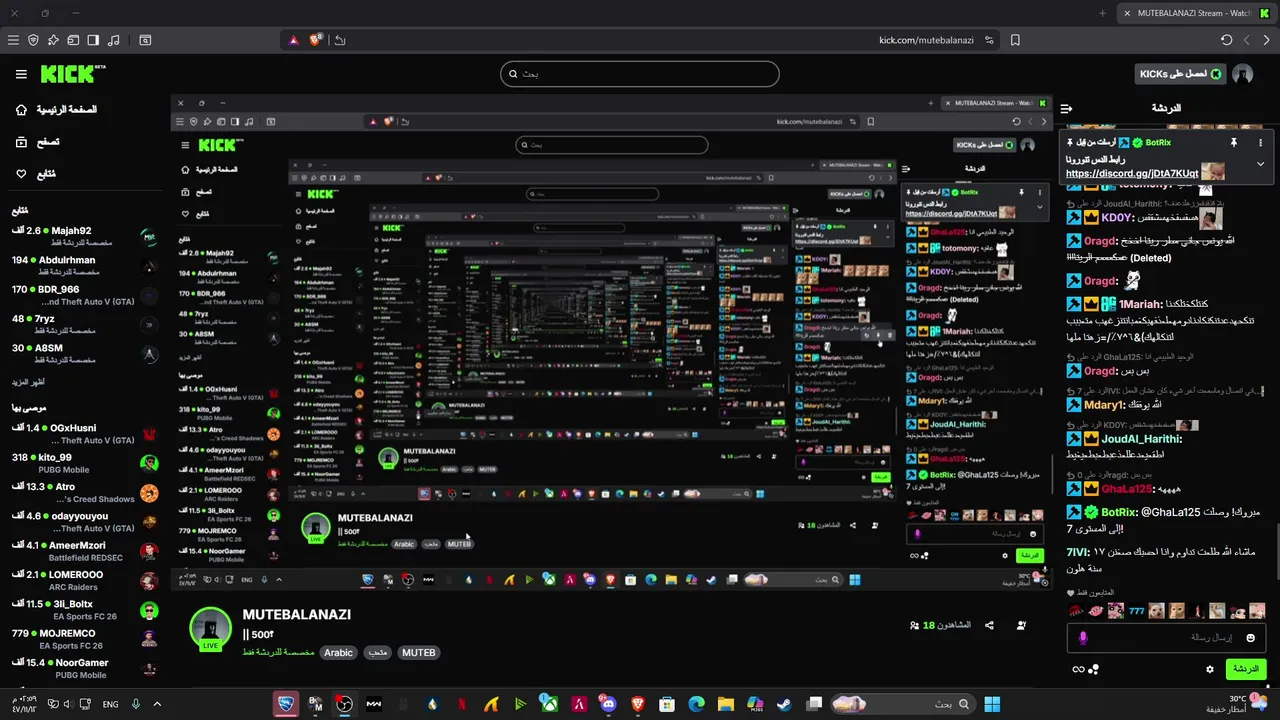Open the Kick hamburger menu
The image size is (1280, 720).
coord(21,74)
